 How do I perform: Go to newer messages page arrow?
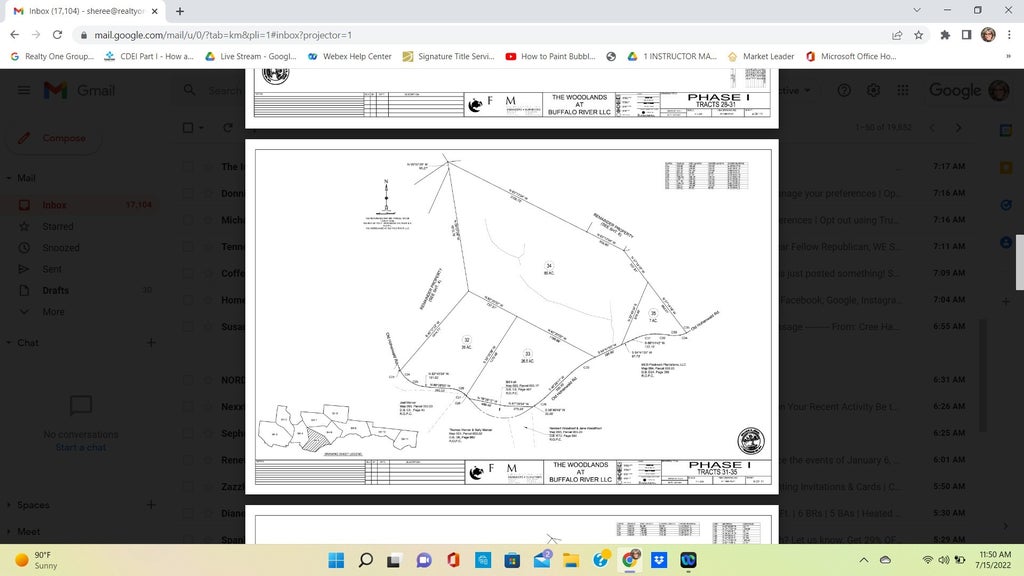932,128
